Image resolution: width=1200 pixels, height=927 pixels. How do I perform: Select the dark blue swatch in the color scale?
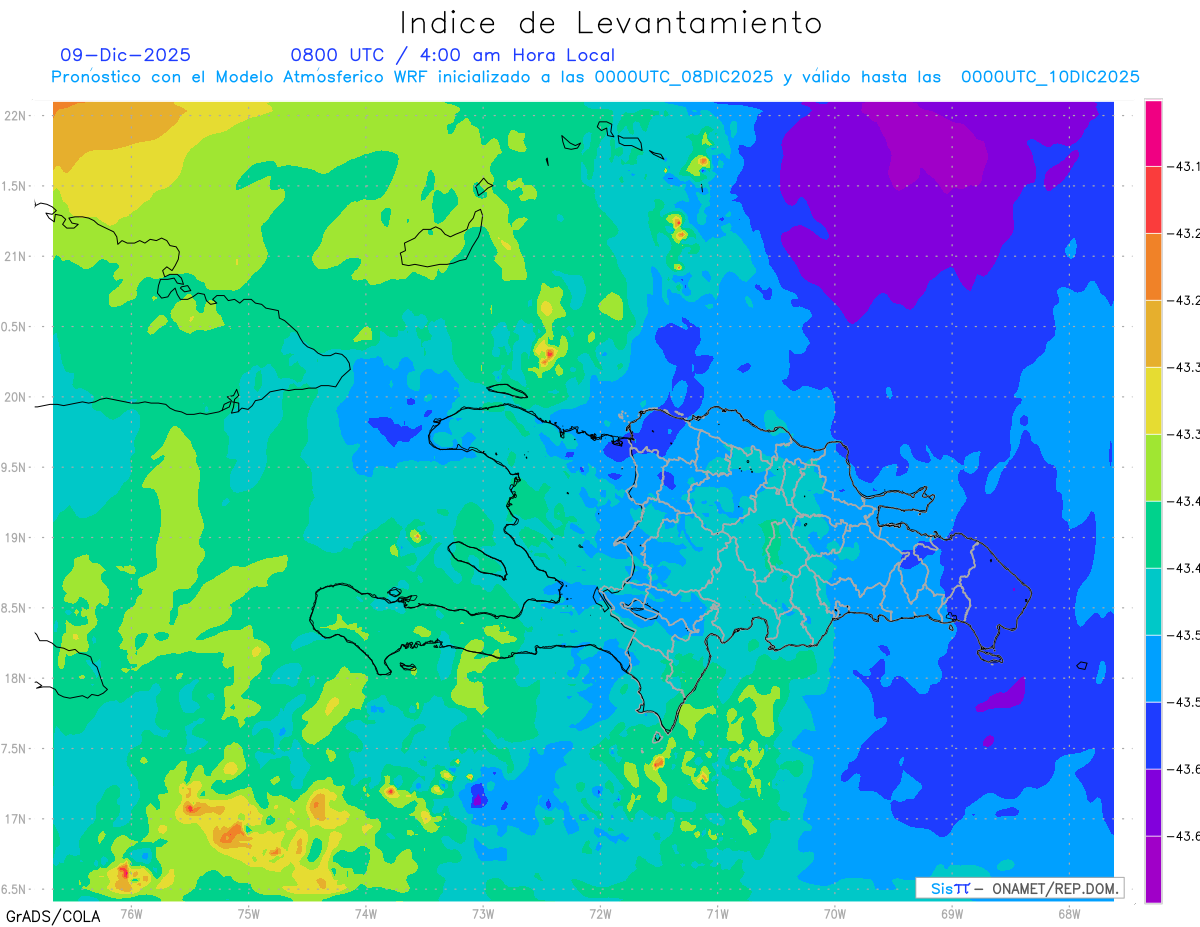click(1153, 736)
